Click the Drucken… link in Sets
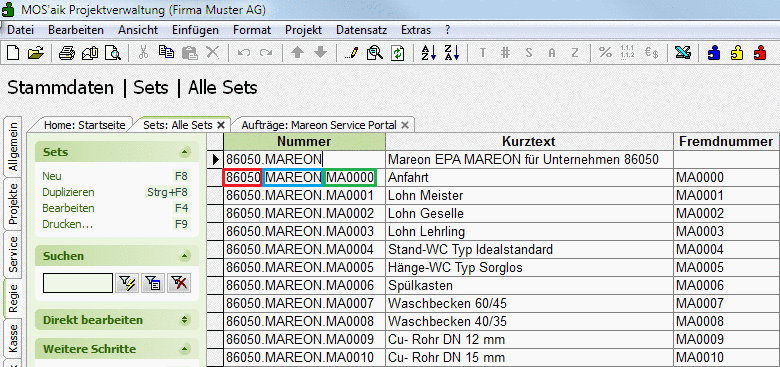The image size is (780, 367). coord(68,224)
